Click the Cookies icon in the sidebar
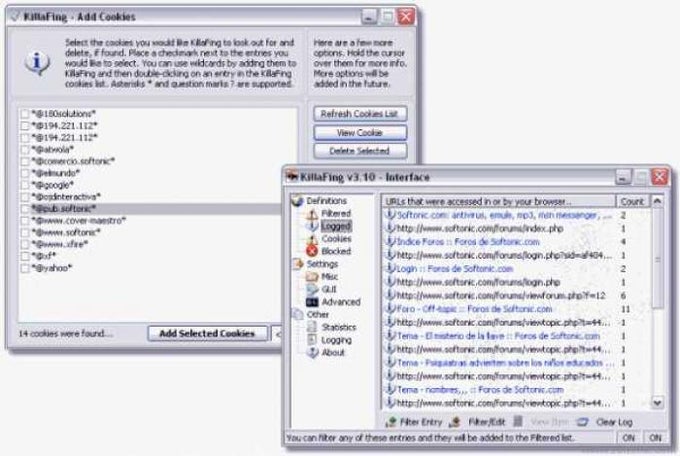 pyautogui.click(x=312, y=239)
